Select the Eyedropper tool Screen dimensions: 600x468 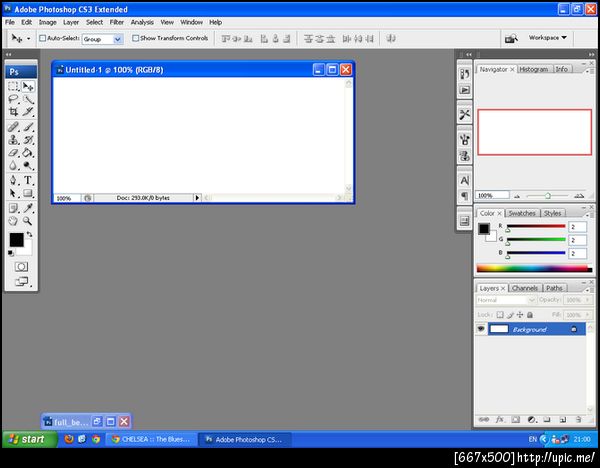tap(28, 208)
